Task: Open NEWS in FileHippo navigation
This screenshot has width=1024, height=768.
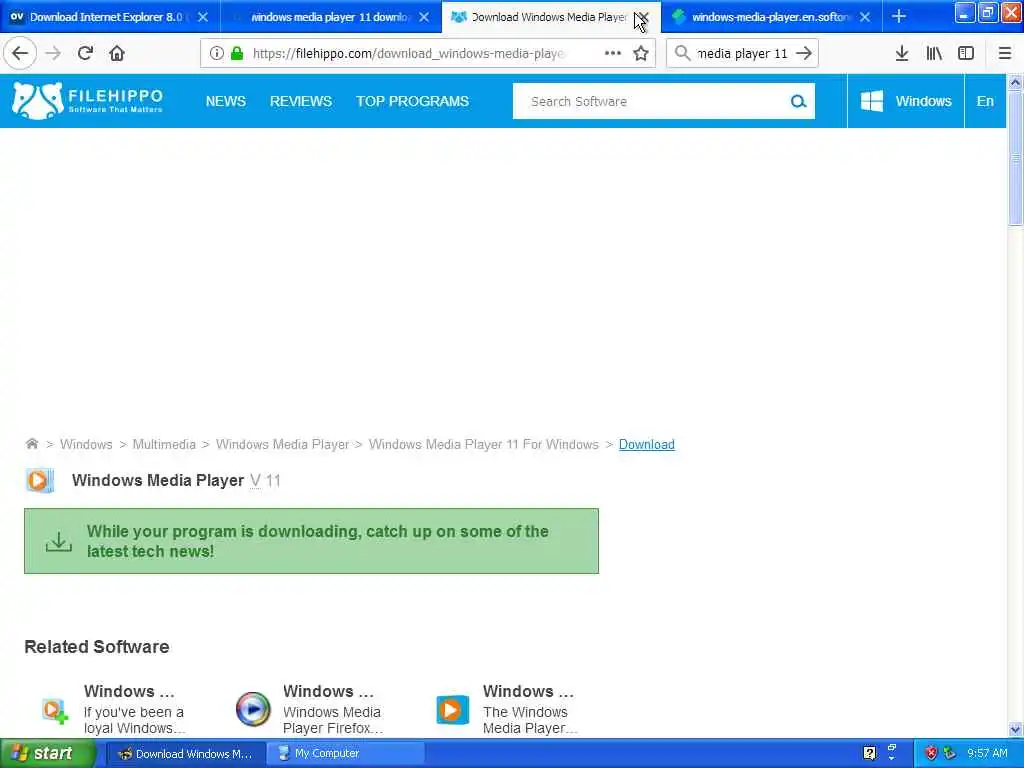Action: point(226,101)
